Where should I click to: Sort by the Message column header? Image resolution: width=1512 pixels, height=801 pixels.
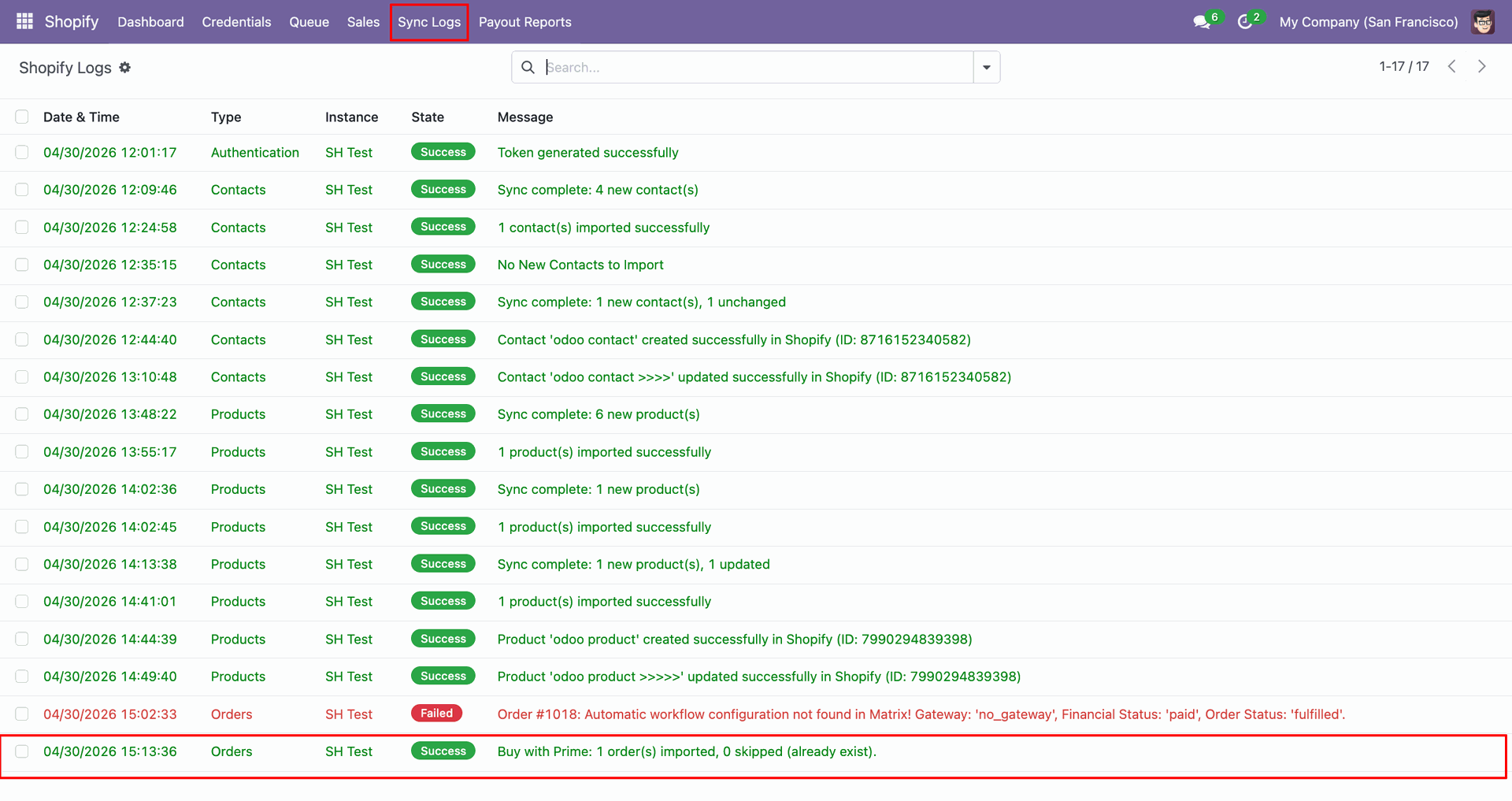pyautogui.click(x=525, y=117)
